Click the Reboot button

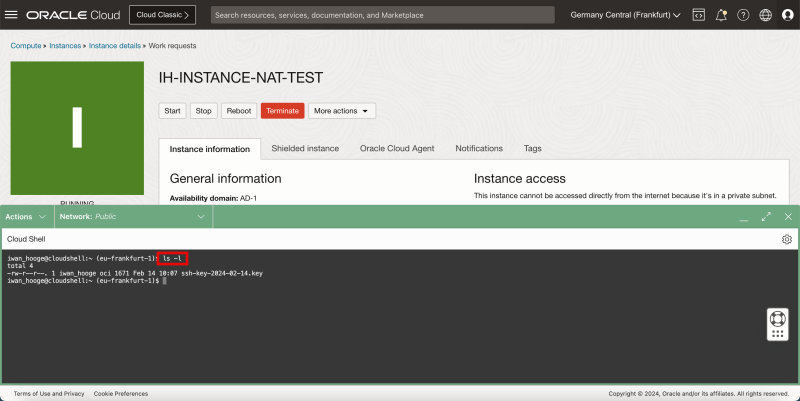[239, 111]
